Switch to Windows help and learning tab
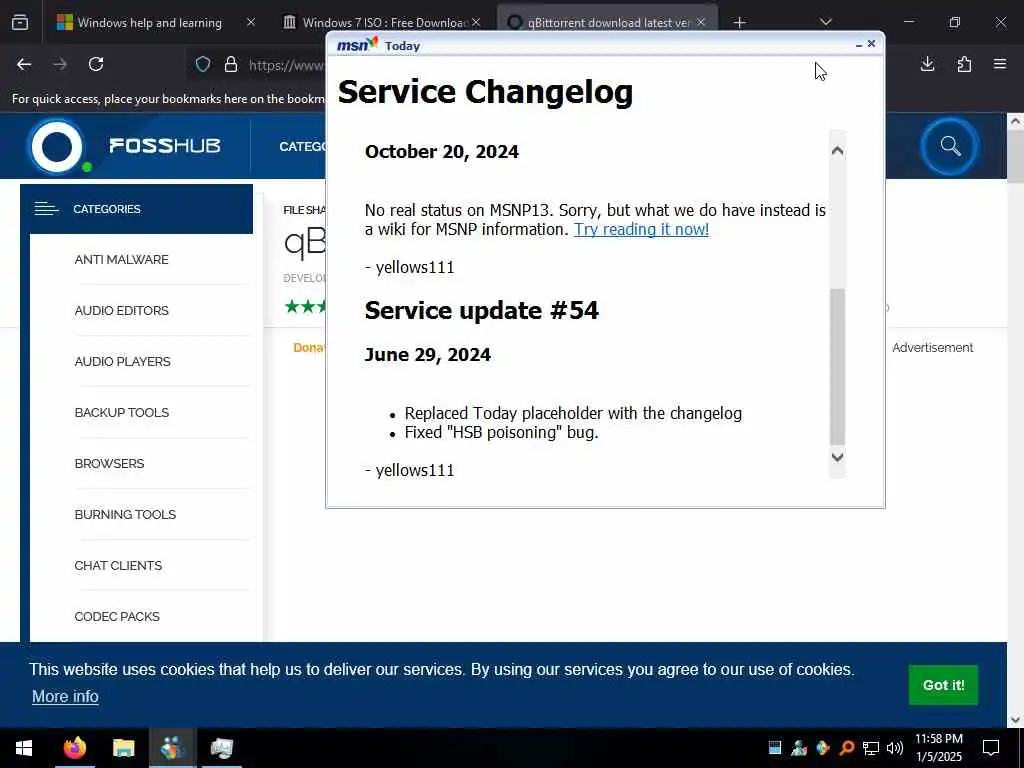Viewport: 1024px width, 768px height. [149, 23]
